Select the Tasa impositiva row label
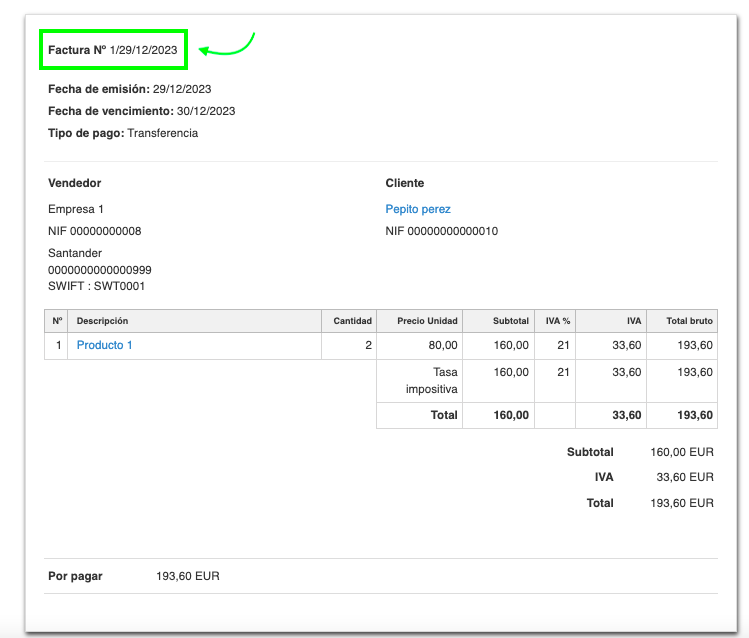The image size is (749, 638). pos(431,380)
